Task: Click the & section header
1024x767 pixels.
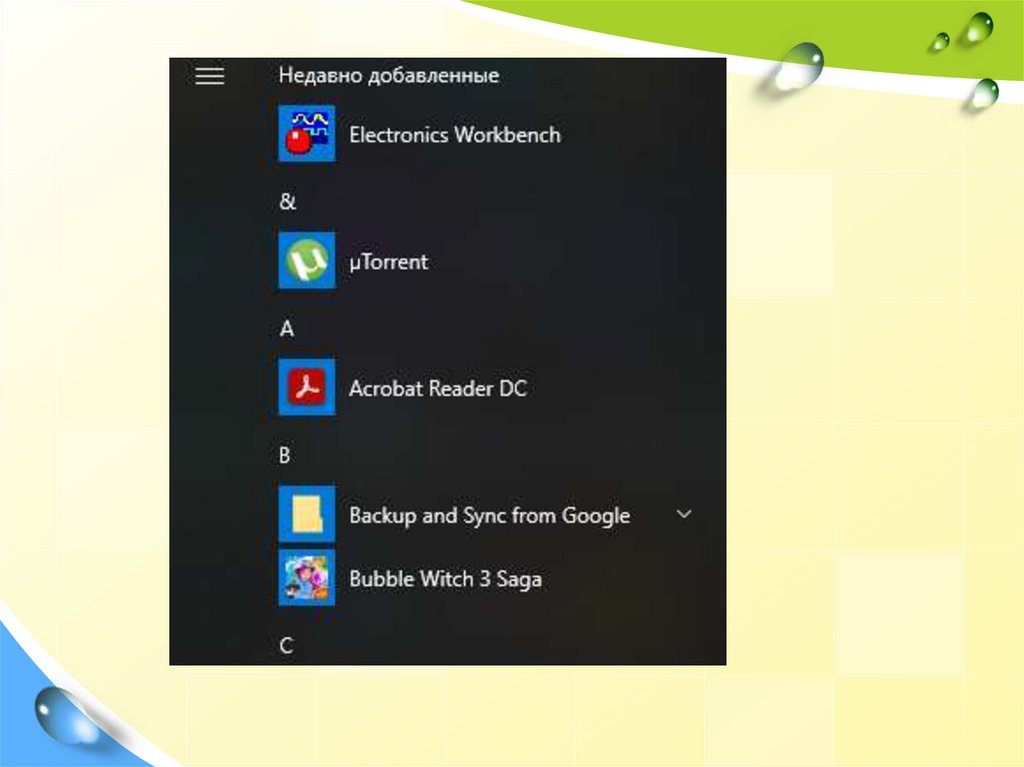Action: pyautogui.click(x=287, y=201)
